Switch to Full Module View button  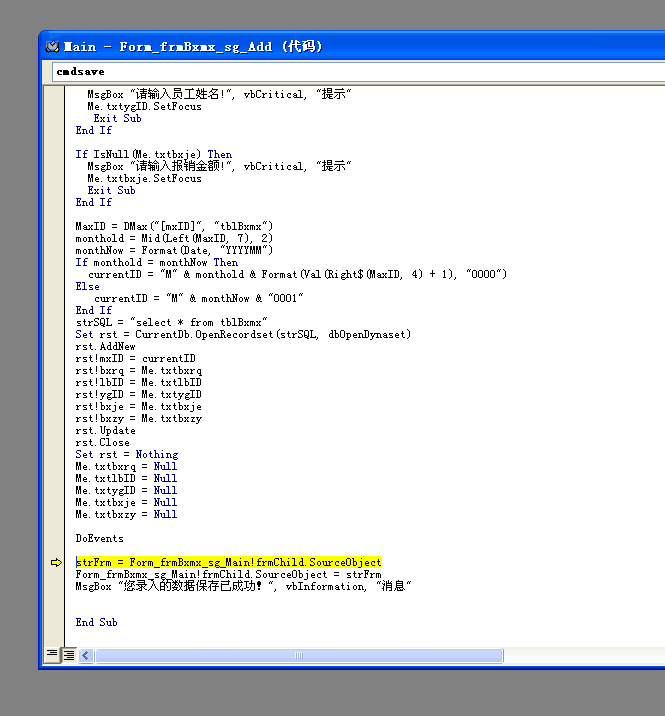click(69, 655)
